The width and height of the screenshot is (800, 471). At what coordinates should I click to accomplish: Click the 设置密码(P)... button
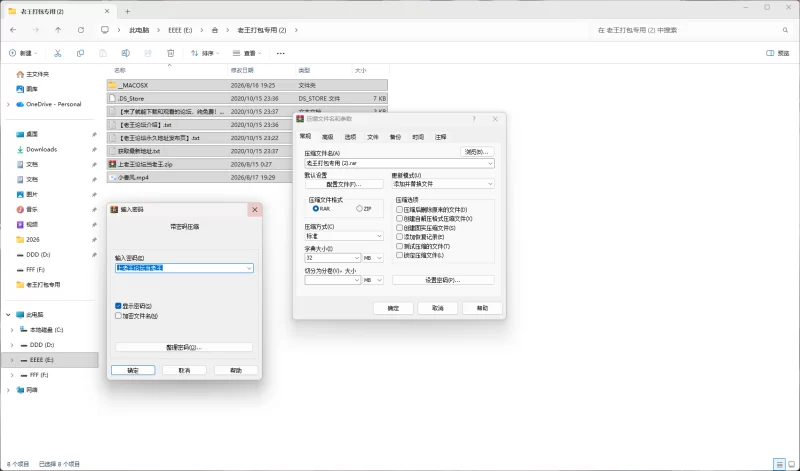coord(443,280)
